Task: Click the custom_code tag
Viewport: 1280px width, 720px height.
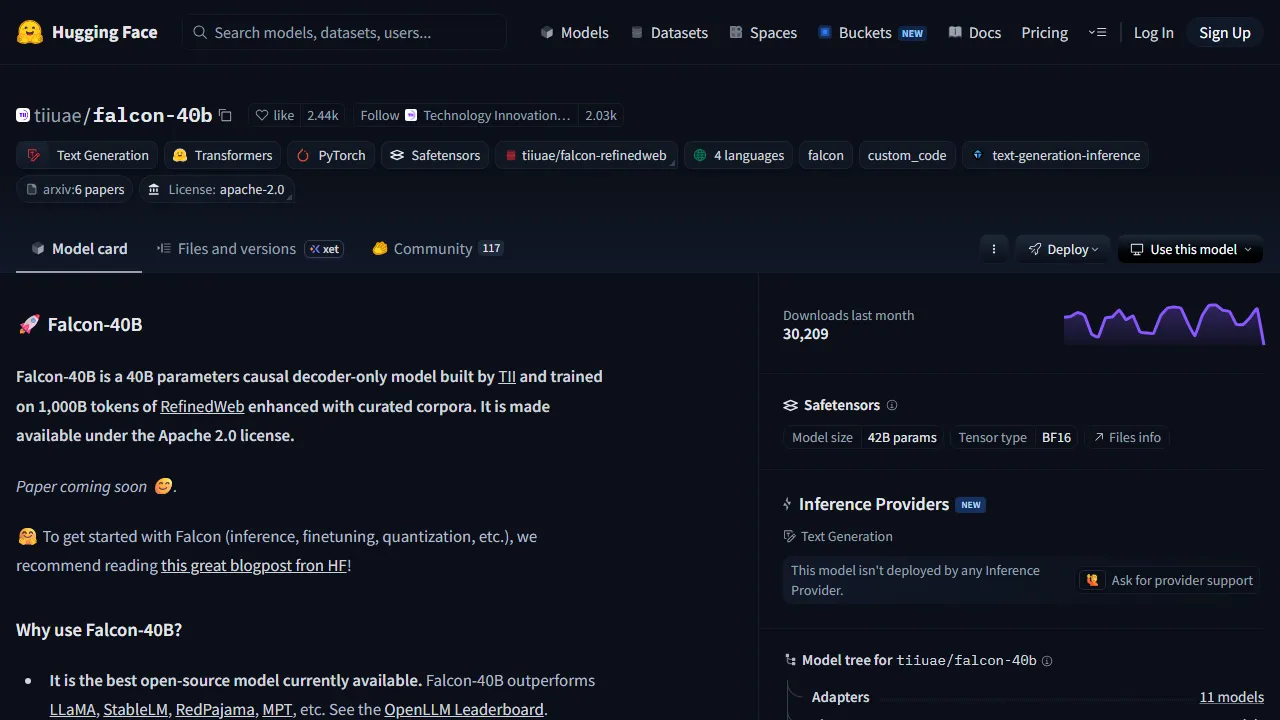Action: pyautogui.click(x=907, y=155)
